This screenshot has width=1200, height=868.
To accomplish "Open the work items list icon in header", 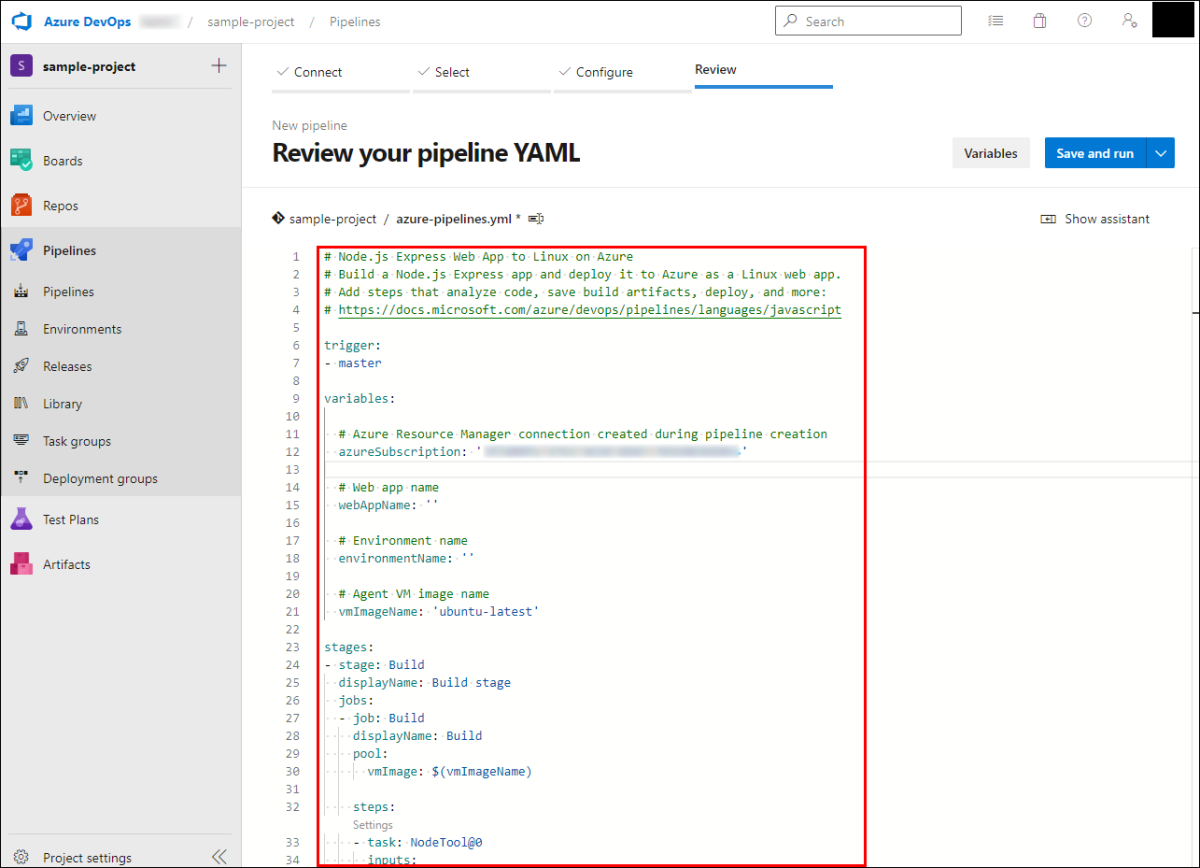I will pos(995,21).
